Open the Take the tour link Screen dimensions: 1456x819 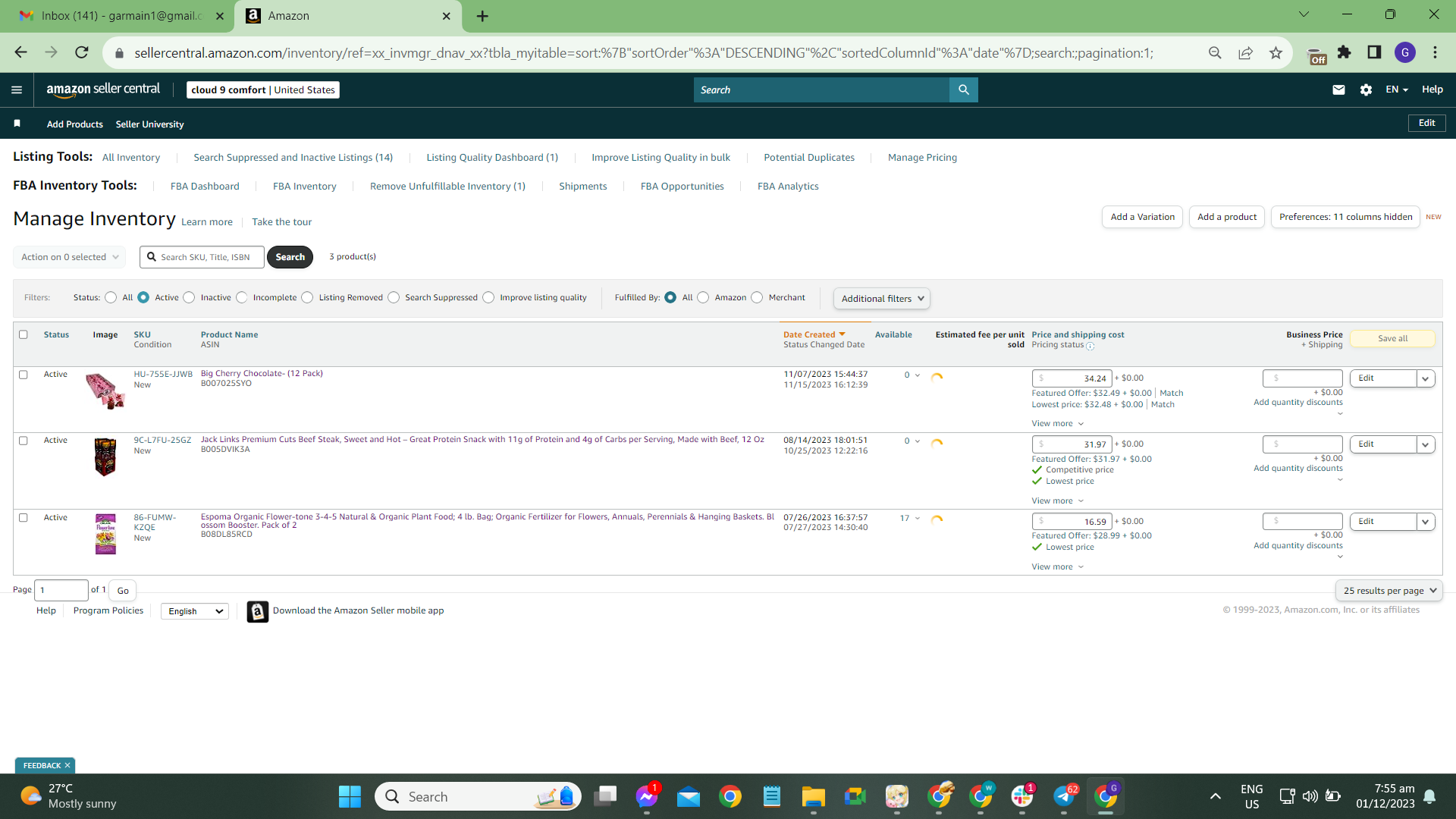[281, 222]
